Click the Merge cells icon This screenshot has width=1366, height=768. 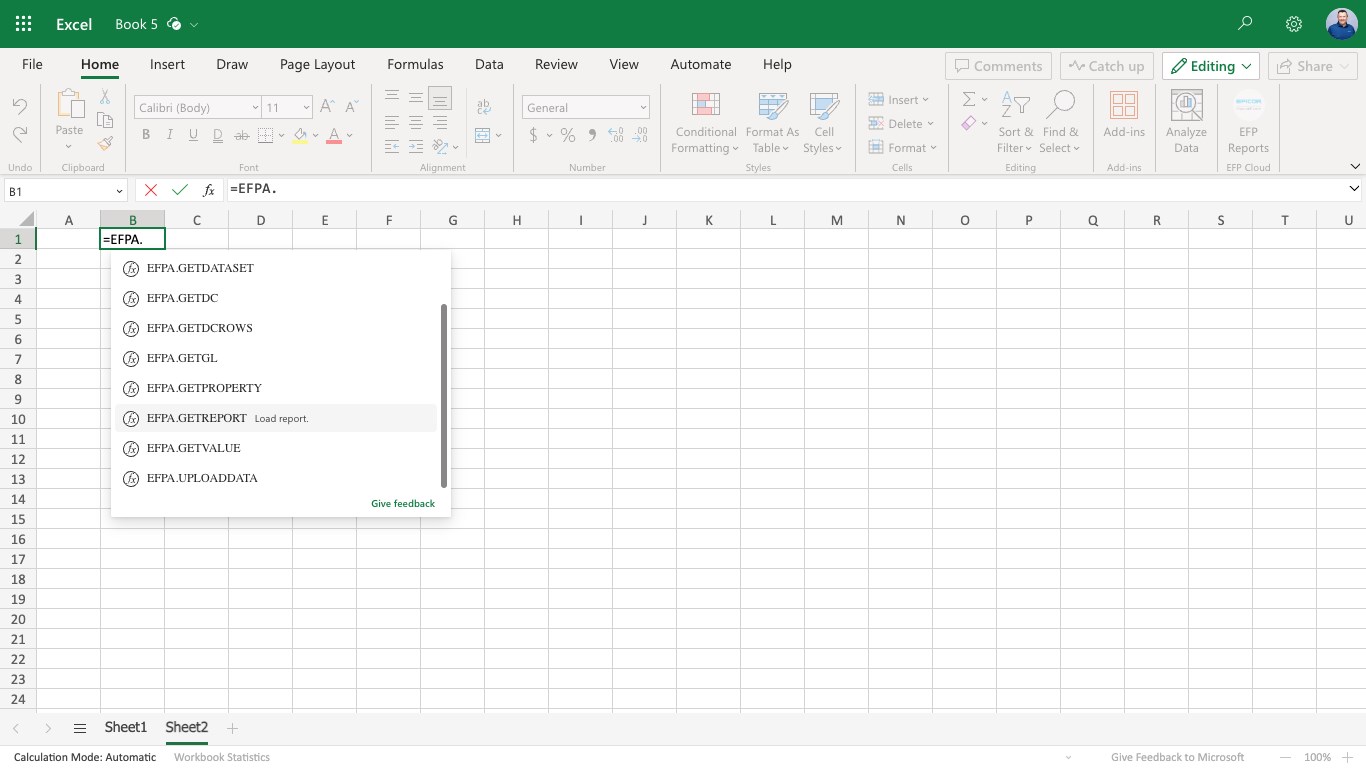pyautogui.click(x=483, y=135)
